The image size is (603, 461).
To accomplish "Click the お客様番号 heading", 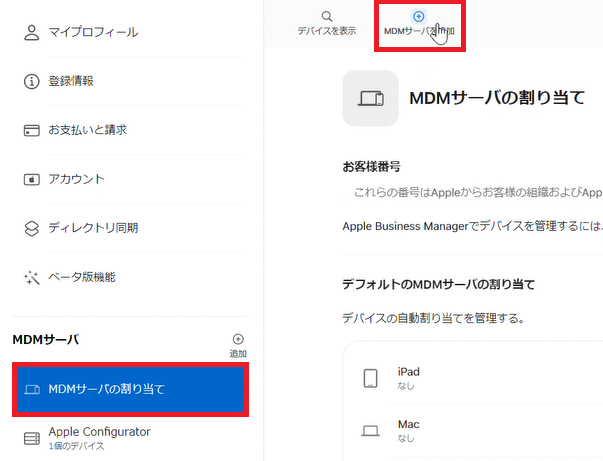I will coord(371,166).
